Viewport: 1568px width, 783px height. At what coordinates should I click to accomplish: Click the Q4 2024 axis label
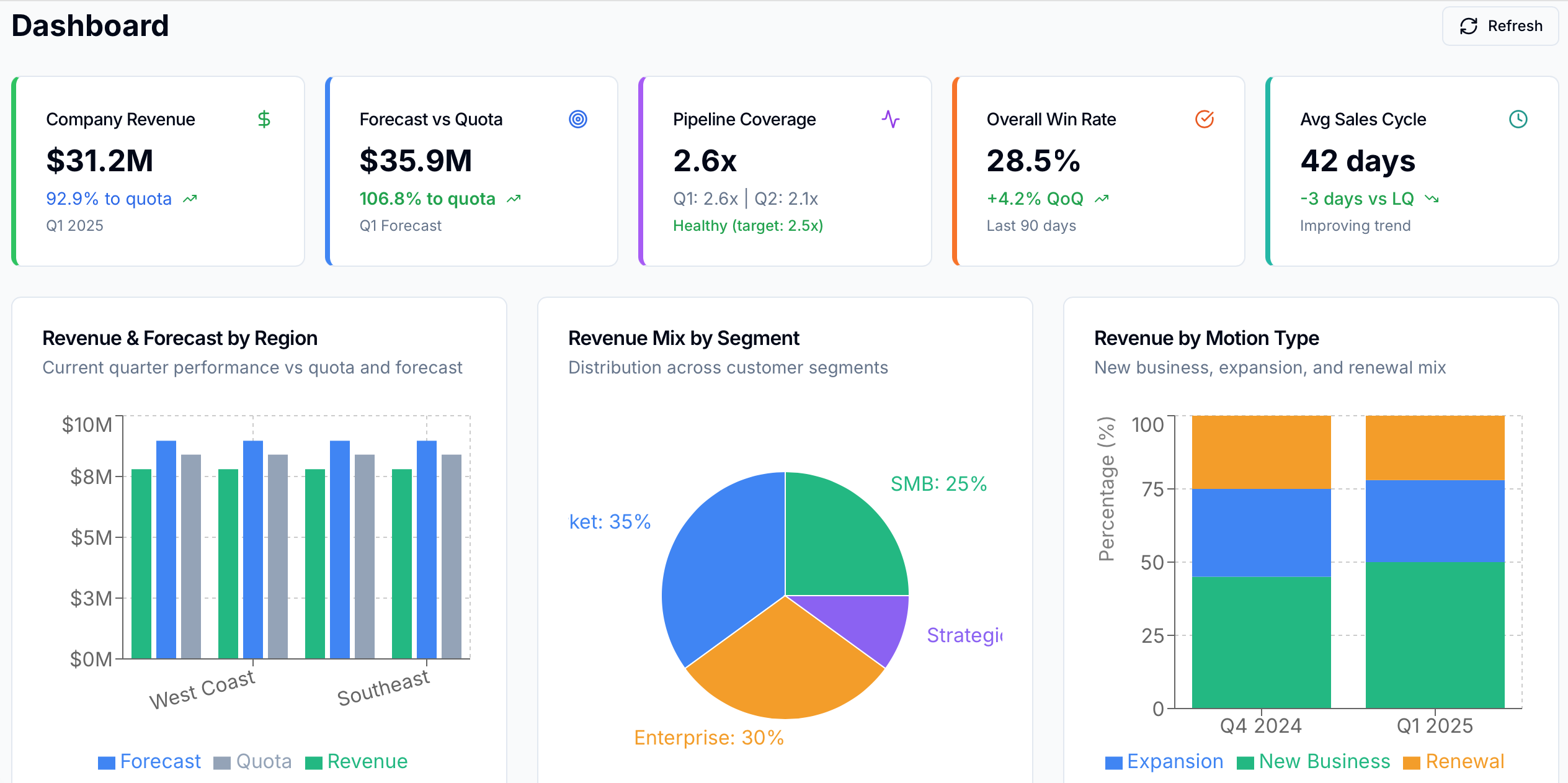tap(1261, 725)
